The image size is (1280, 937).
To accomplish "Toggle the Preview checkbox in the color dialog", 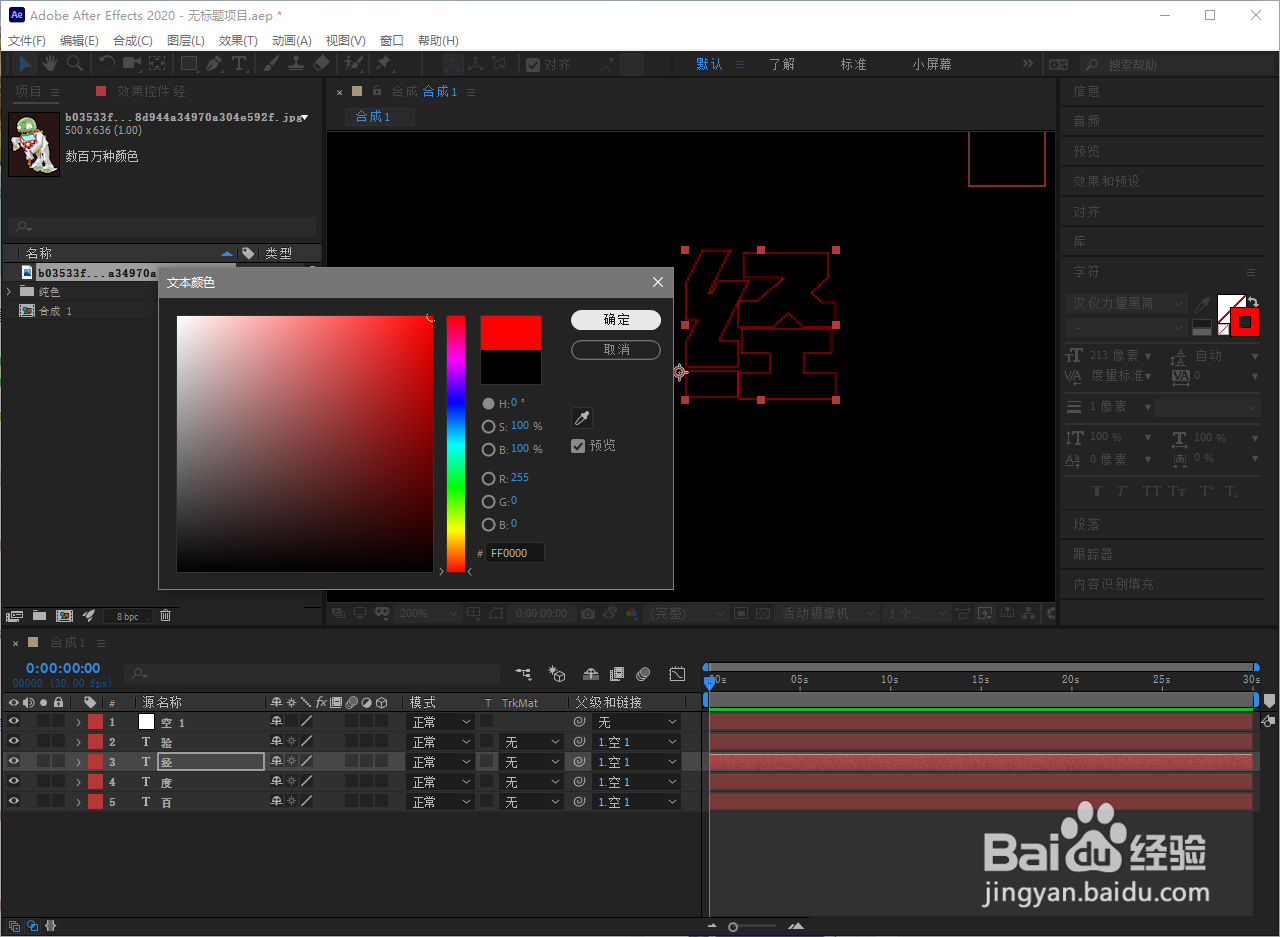I will pyautogui.click(x=578, y=446).
